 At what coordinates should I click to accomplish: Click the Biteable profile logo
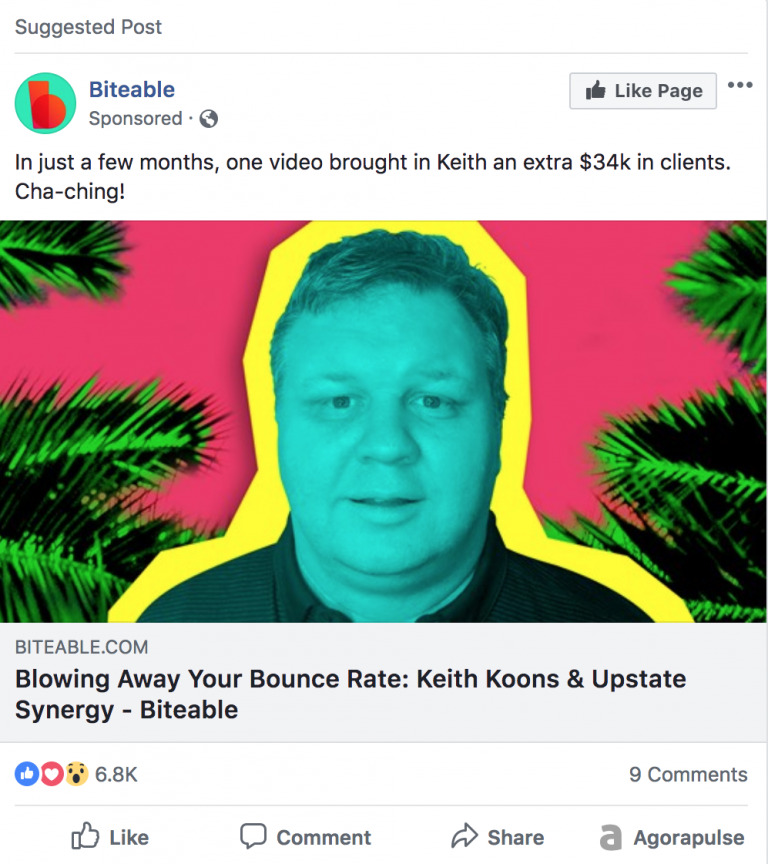click(45, 103)
